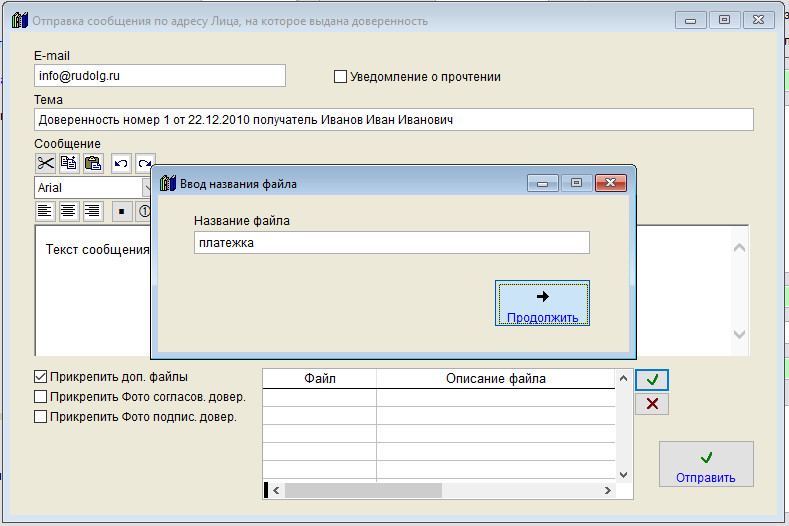The image size is (789, 526).
Task: Copy message text using copy icon
Action: tap(69, 164)
